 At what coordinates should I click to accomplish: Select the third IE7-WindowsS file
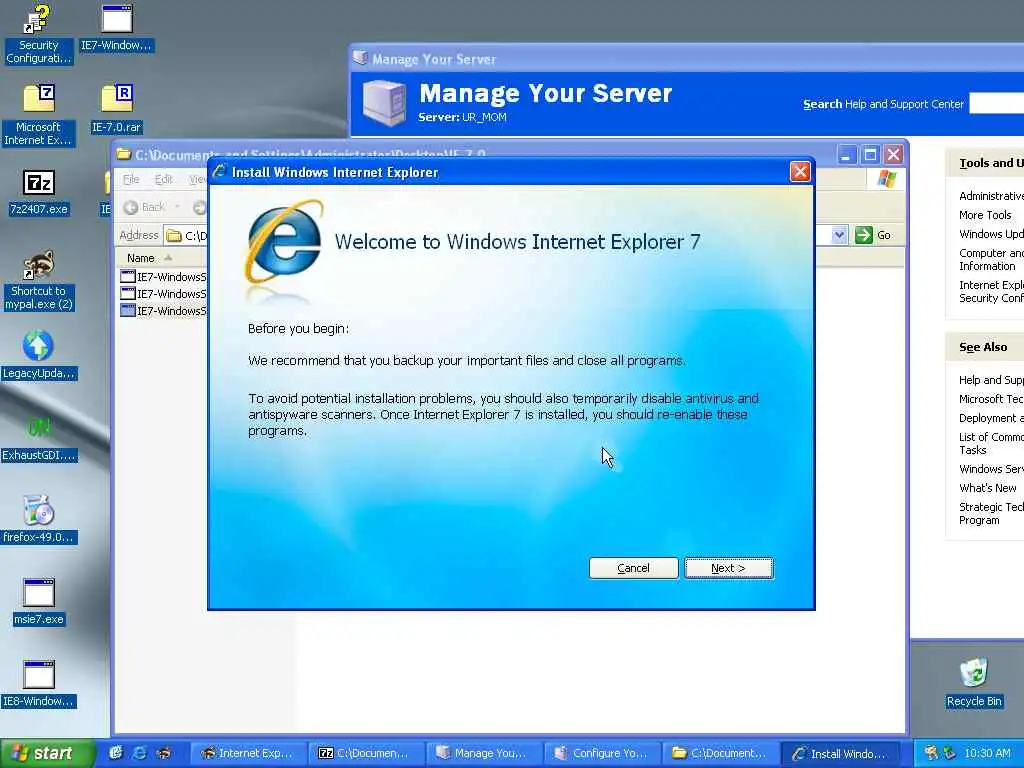163,311
